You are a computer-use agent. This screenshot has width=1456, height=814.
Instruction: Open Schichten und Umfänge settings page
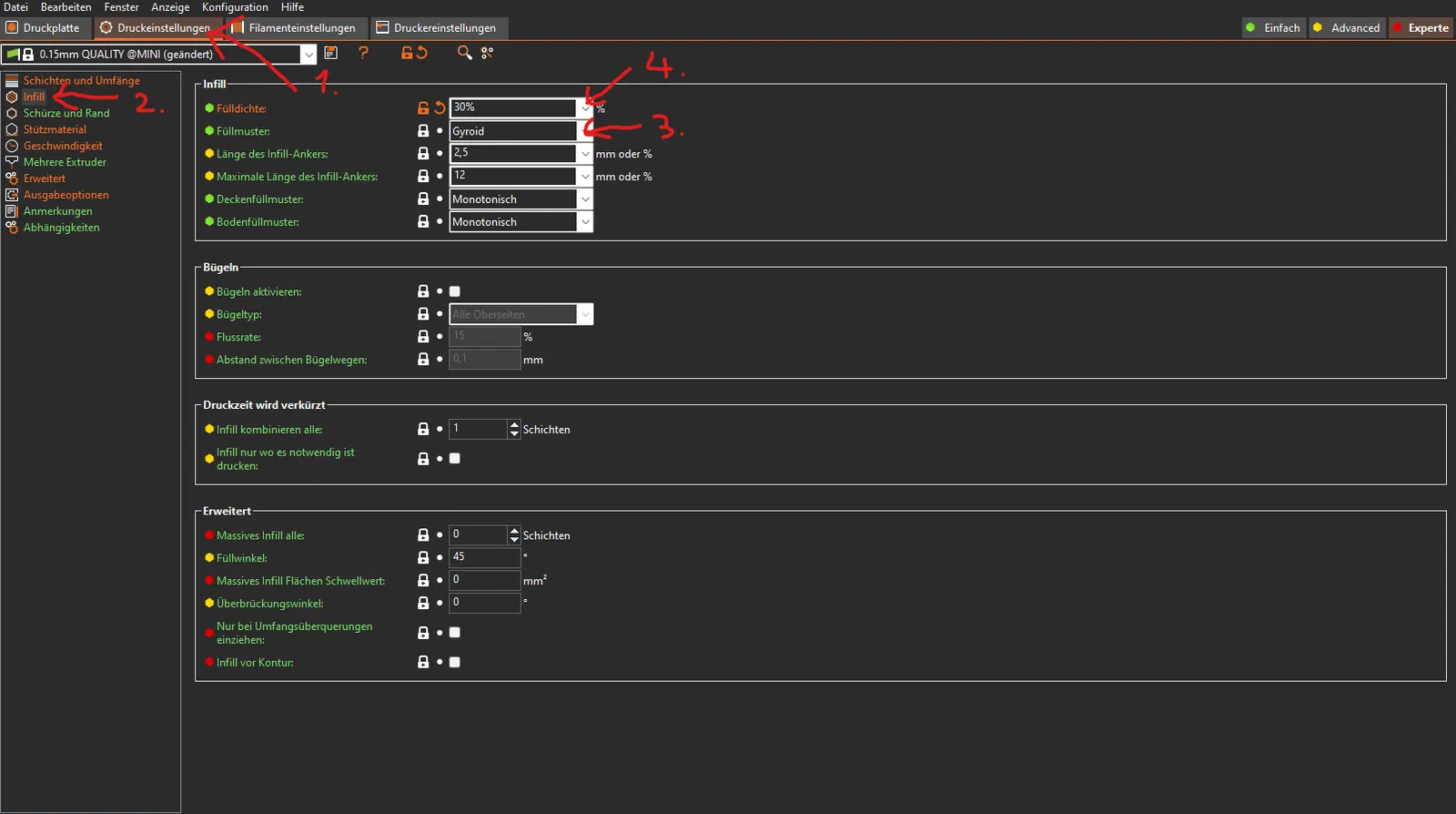click(x=82, y=81)
